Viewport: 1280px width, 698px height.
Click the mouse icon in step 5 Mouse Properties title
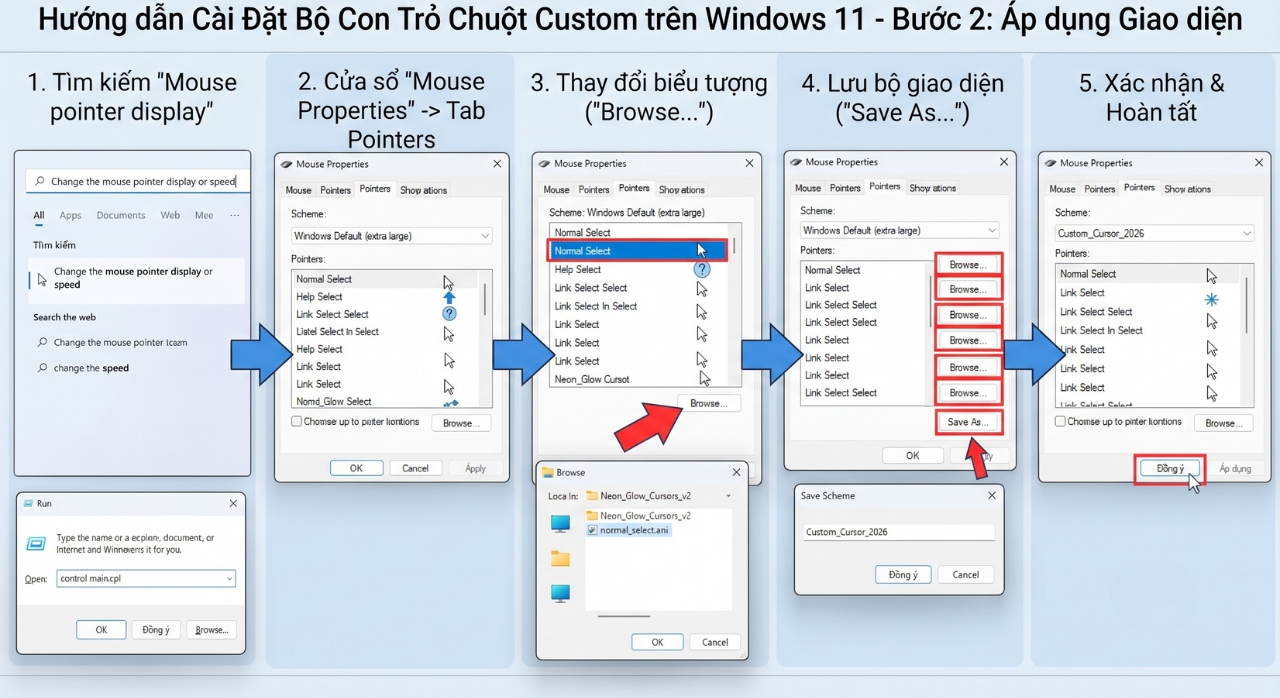(1051, 163)
